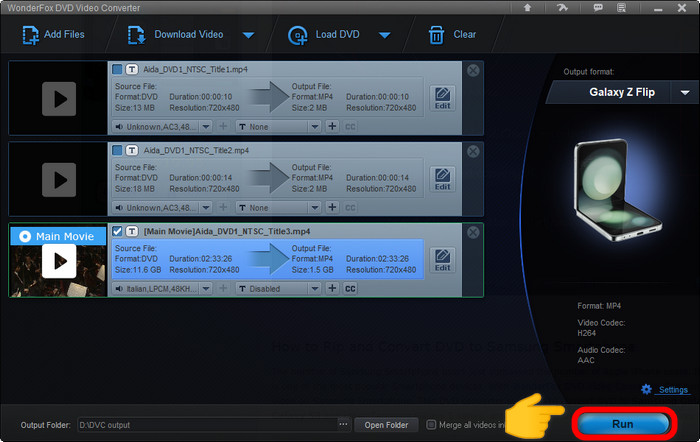The image size is (700, 442).
Task: Click rename T icon for Title1
Action: pyautogui.click(x=132, y=69)
